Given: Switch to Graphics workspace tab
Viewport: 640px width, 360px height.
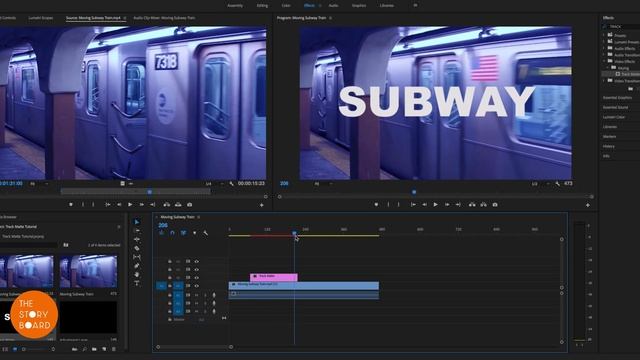Looking at the screenshot, I should coord(359,6).
